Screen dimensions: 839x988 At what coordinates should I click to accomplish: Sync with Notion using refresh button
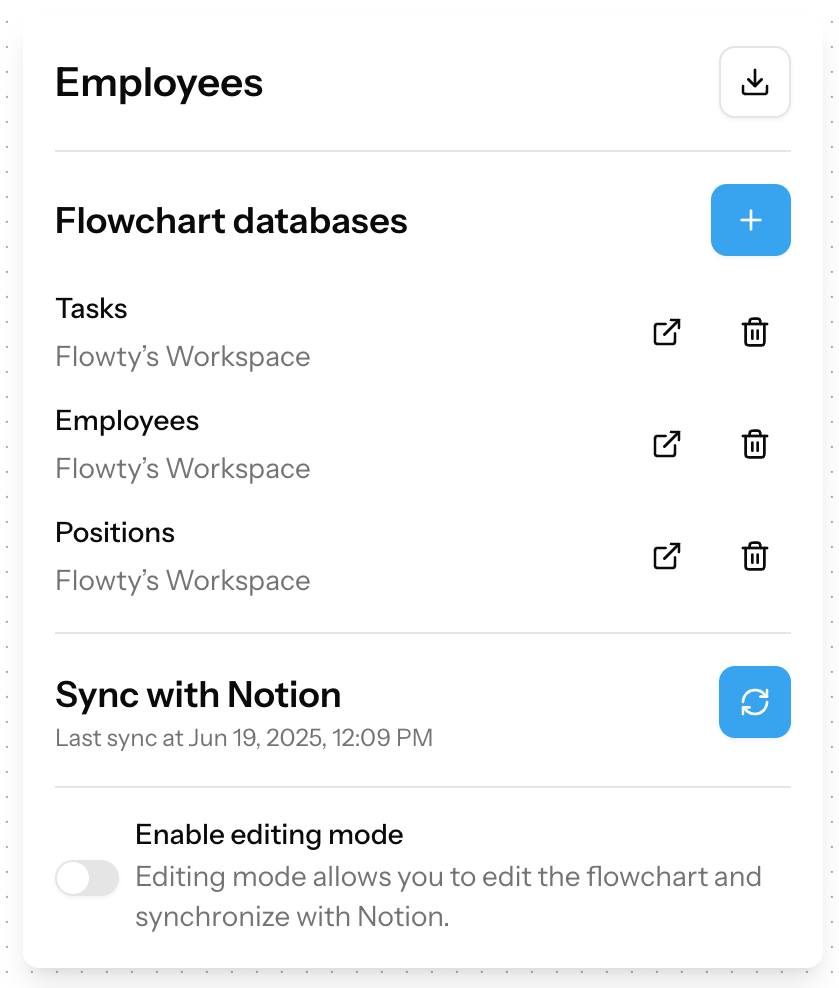tap(755, 702)
